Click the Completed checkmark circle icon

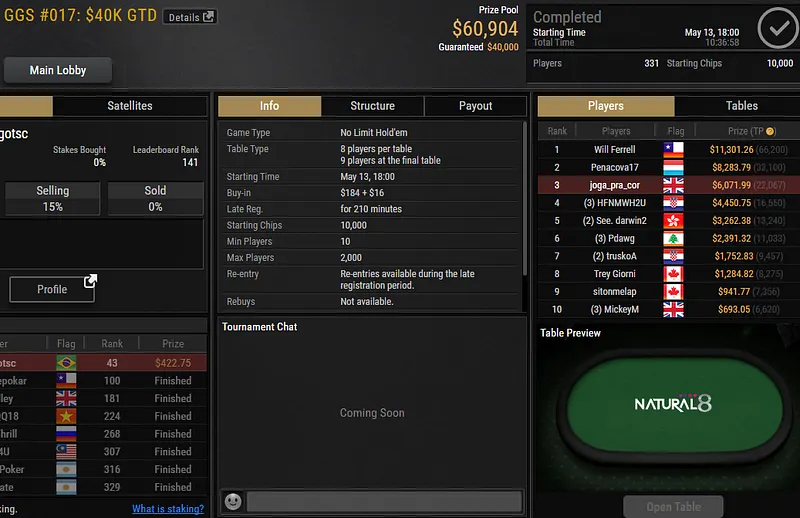[x=778, y=28]
